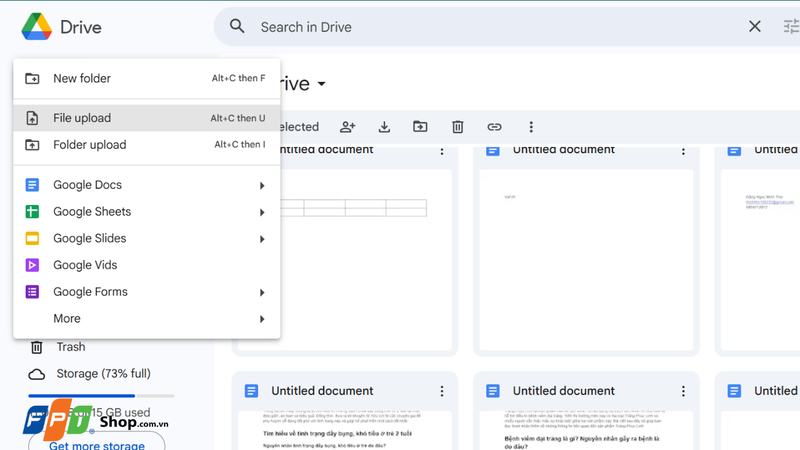Click Docs icon on second bottom-row card
The image size is (800, 450).
click(x=493, y=391)
